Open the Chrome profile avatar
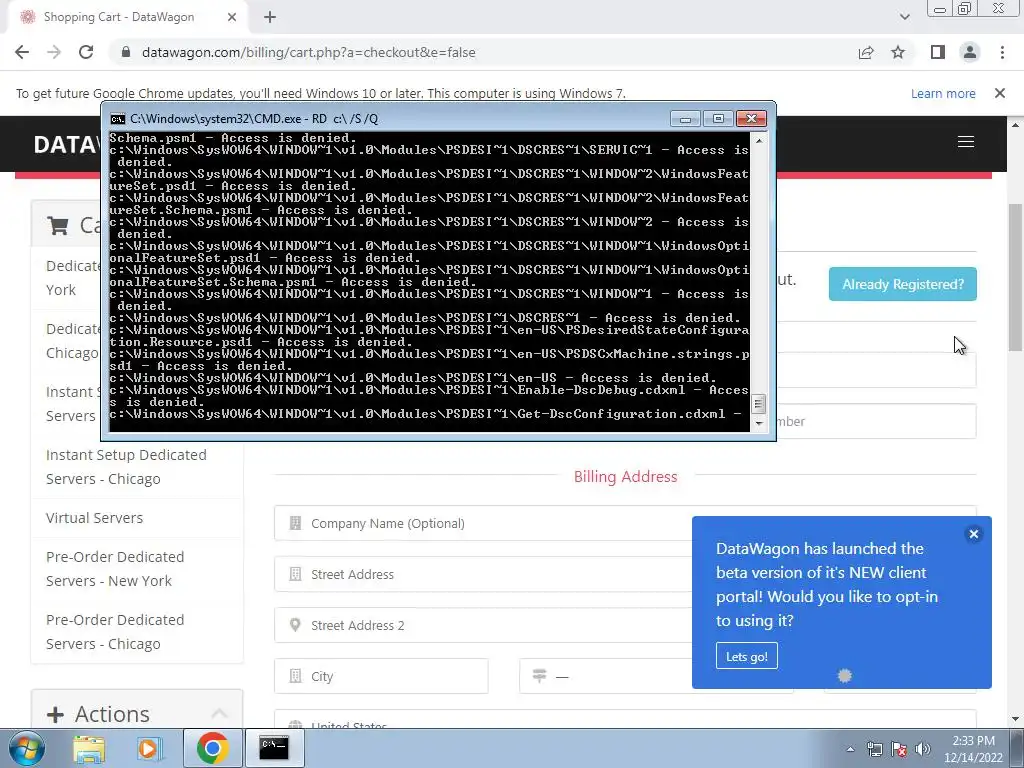Image resolution: width=1024 pixels, height=768 pixels. [x=970, y=52]
